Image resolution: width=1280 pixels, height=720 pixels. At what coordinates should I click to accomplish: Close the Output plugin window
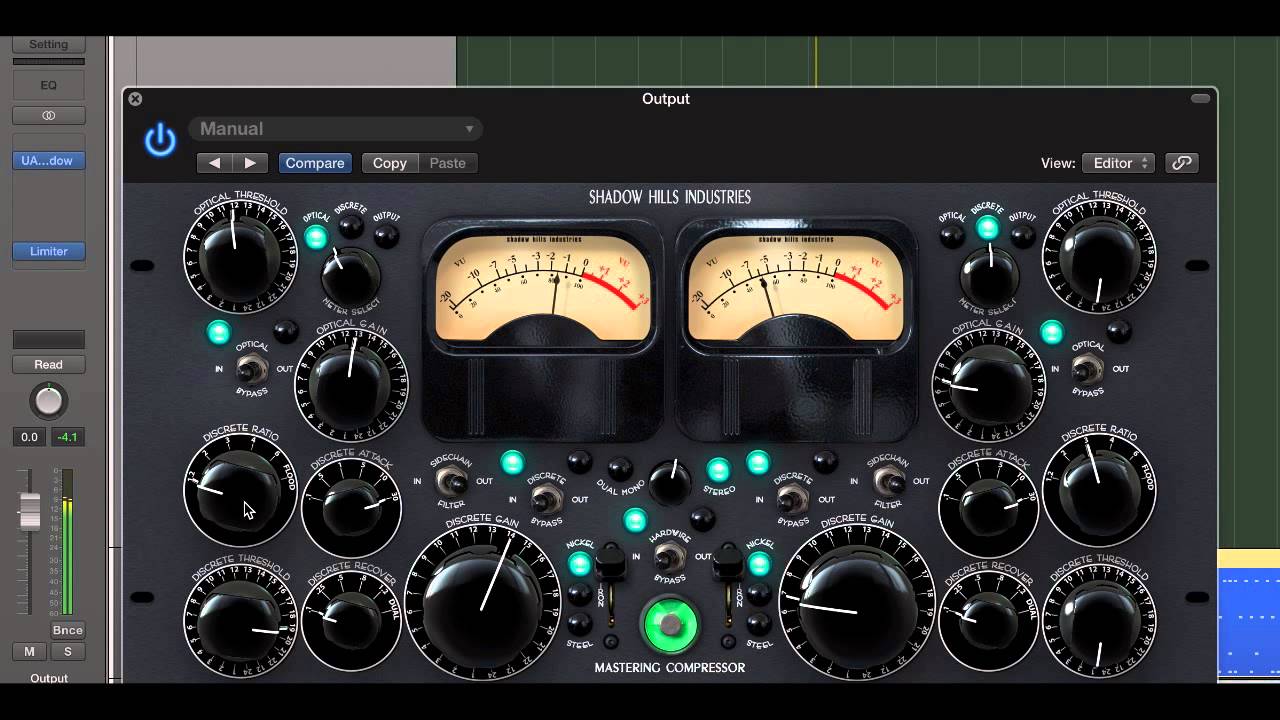point(135,99)
